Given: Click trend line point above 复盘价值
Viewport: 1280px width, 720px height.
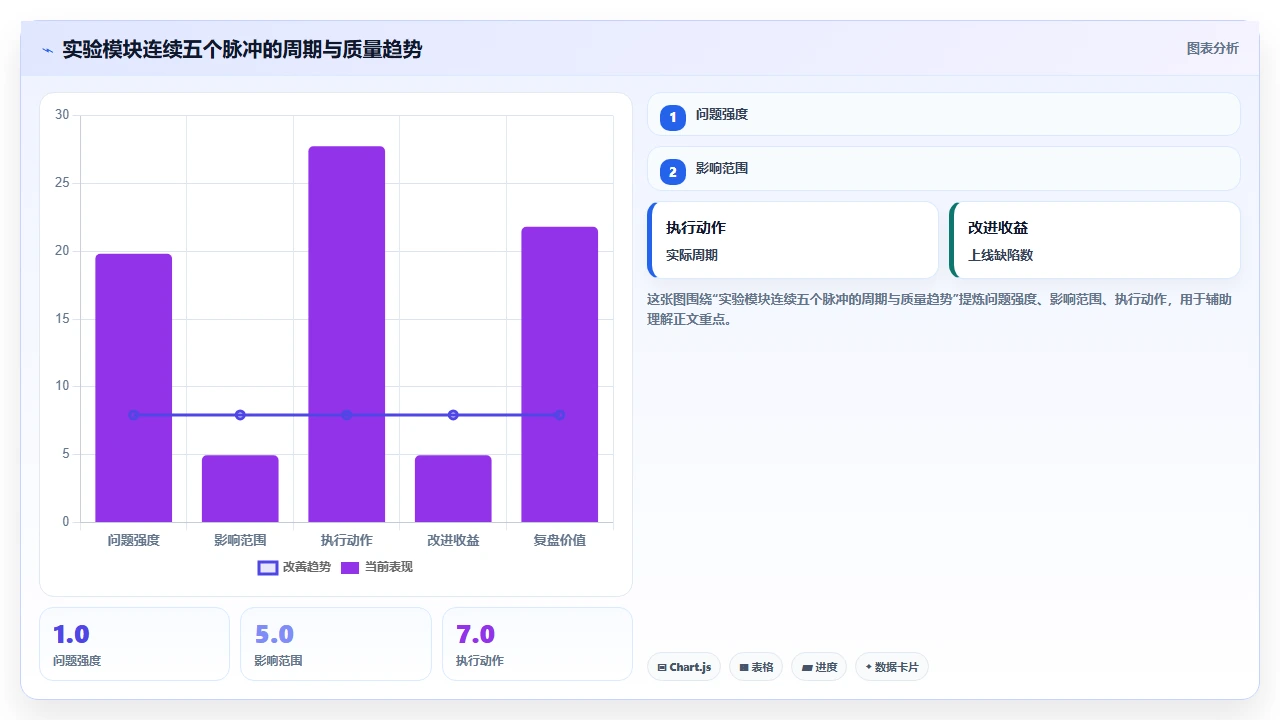Looking at the screenshot, I should click(560, 415).
